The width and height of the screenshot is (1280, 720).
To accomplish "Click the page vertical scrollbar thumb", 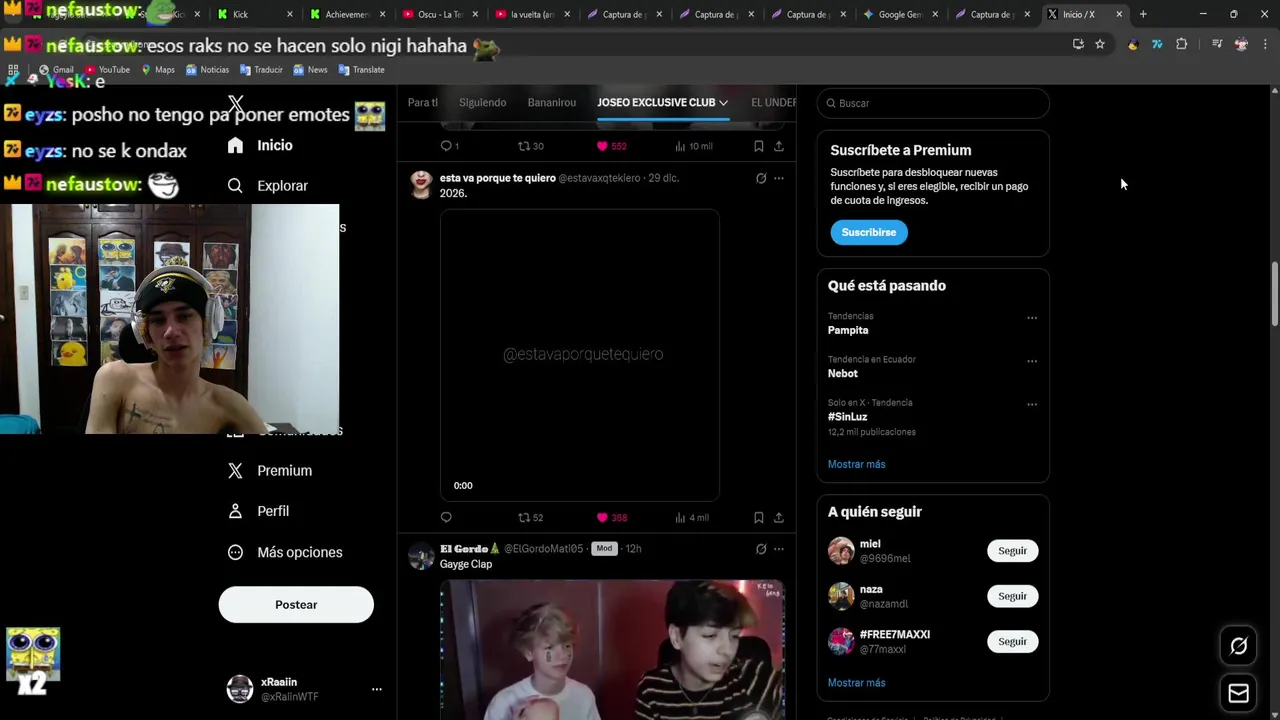I will tap(1274, 293).
